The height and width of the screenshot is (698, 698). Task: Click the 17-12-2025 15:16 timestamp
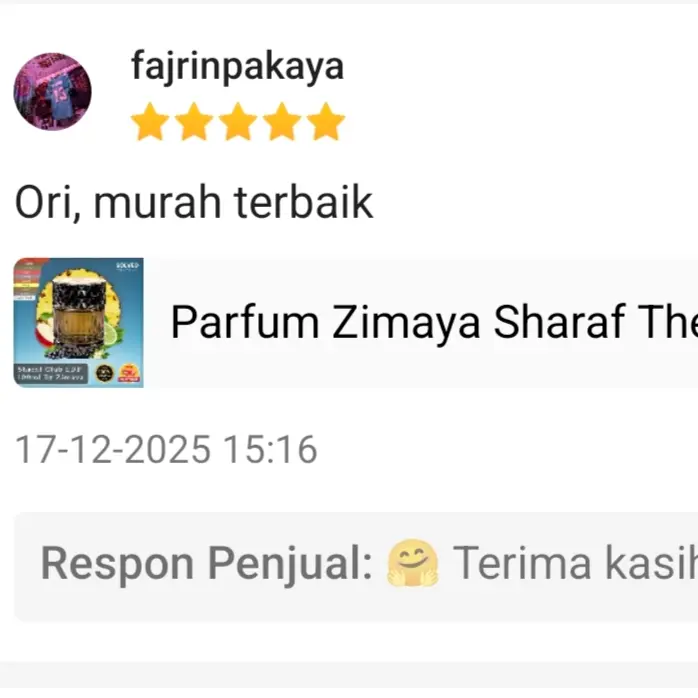point(166,449)
